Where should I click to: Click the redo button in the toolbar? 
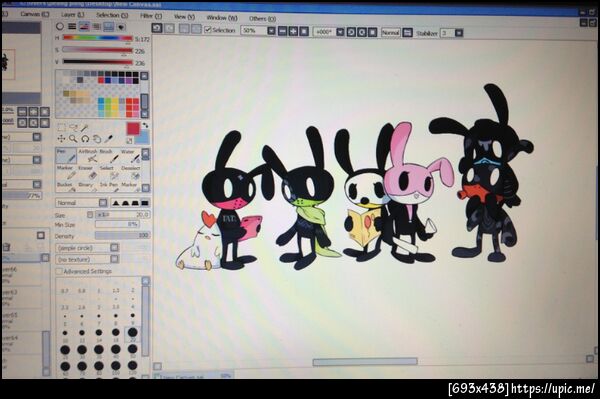(170, 28)
